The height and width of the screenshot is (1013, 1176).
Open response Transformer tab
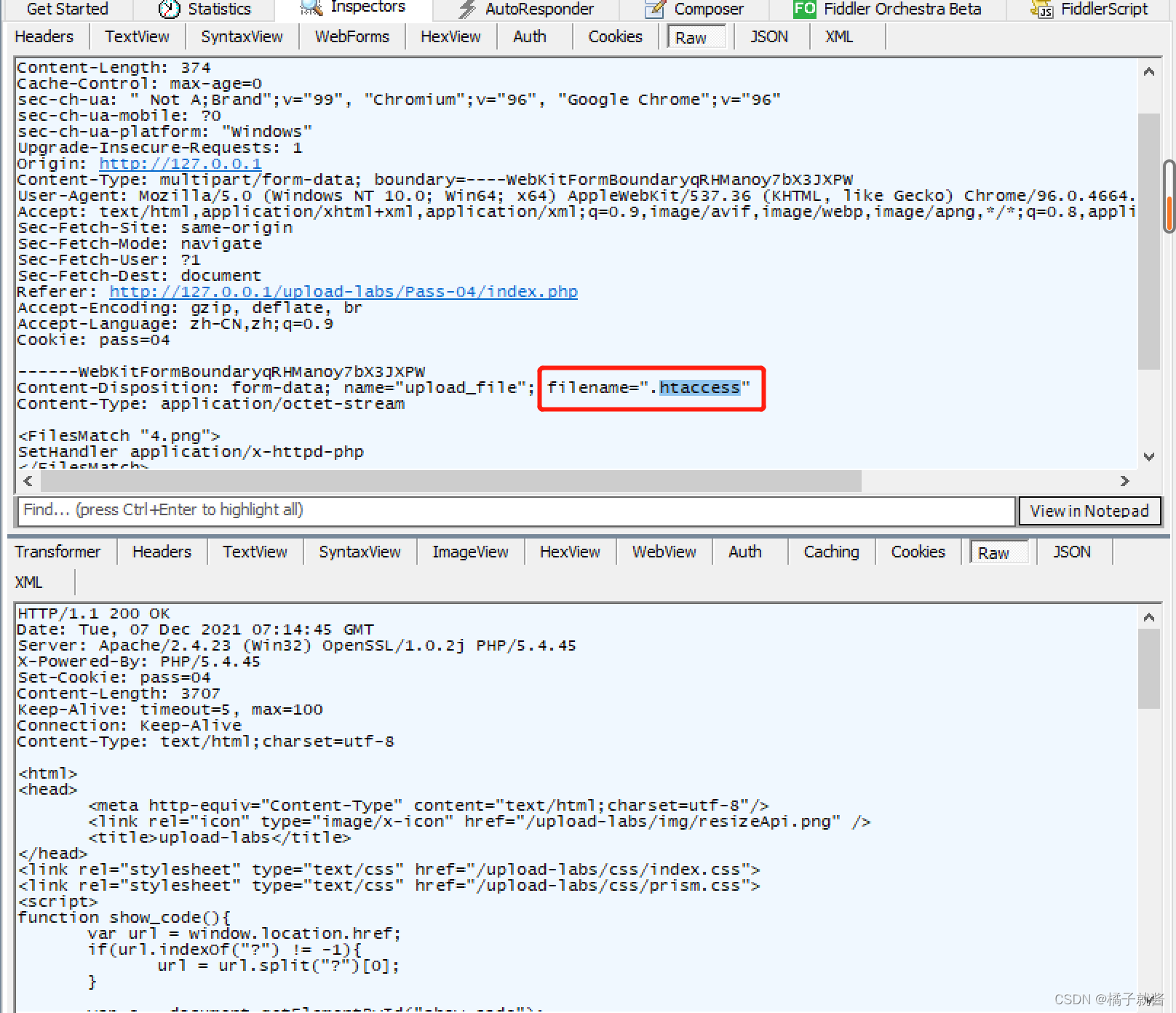pyautogui.click(x=58, y=552)
